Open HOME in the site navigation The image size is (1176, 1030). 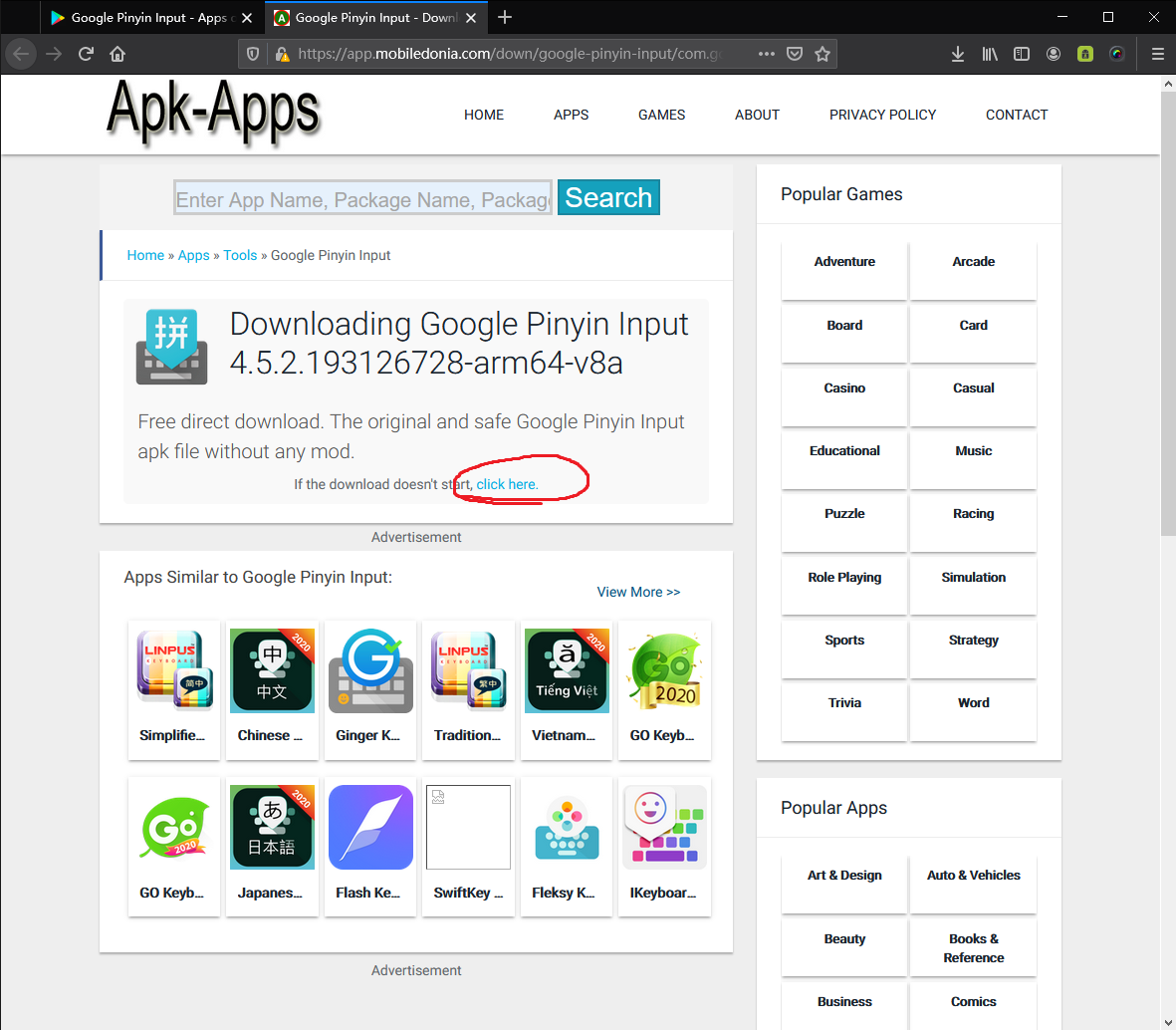[x=484, y=115]
